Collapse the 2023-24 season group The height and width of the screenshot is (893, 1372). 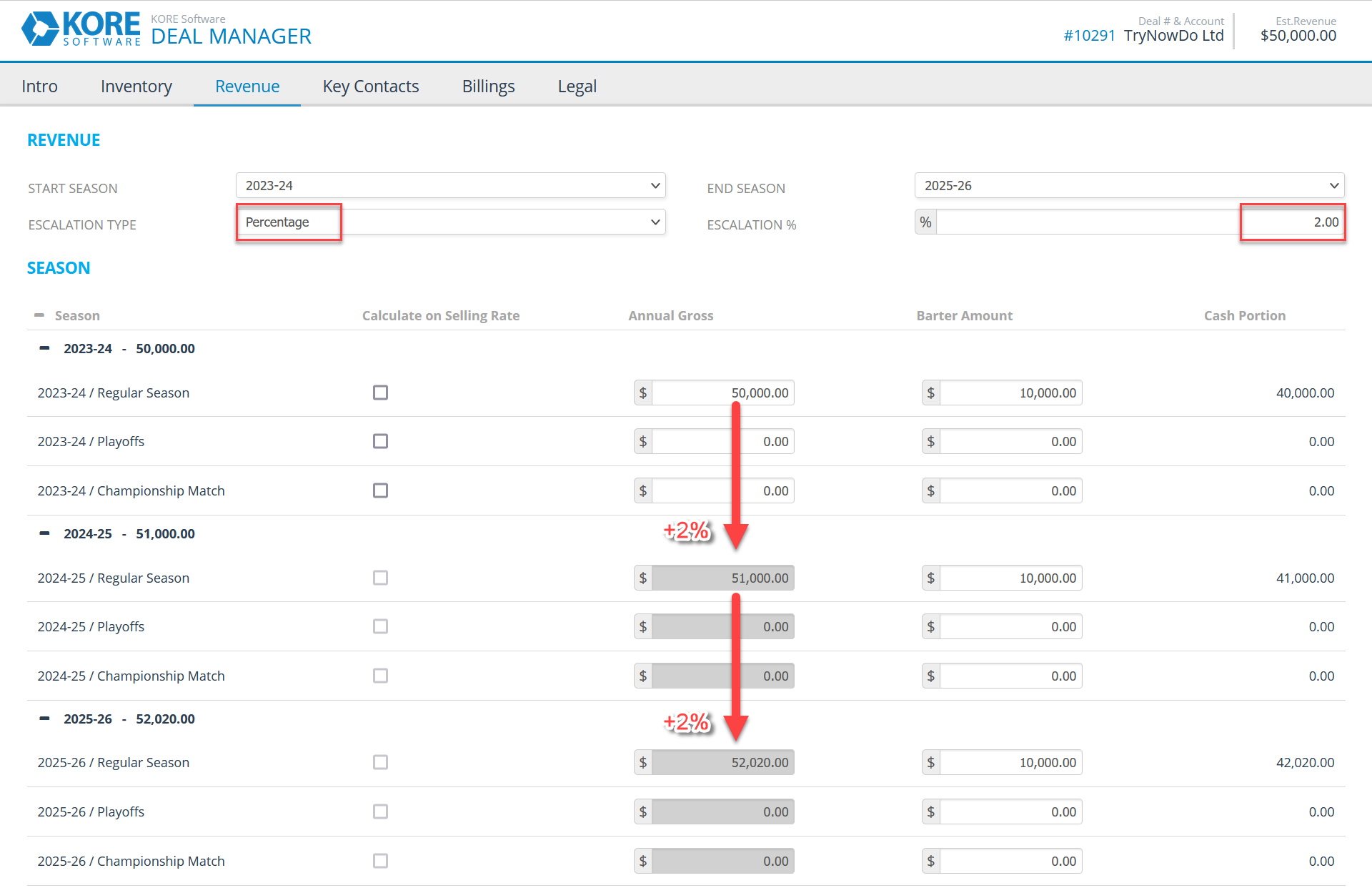coord(44,348)
